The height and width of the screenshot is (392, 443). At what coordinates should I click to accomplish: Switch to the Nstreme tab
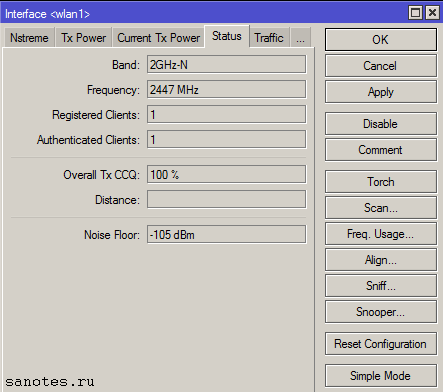pos(29,38)
